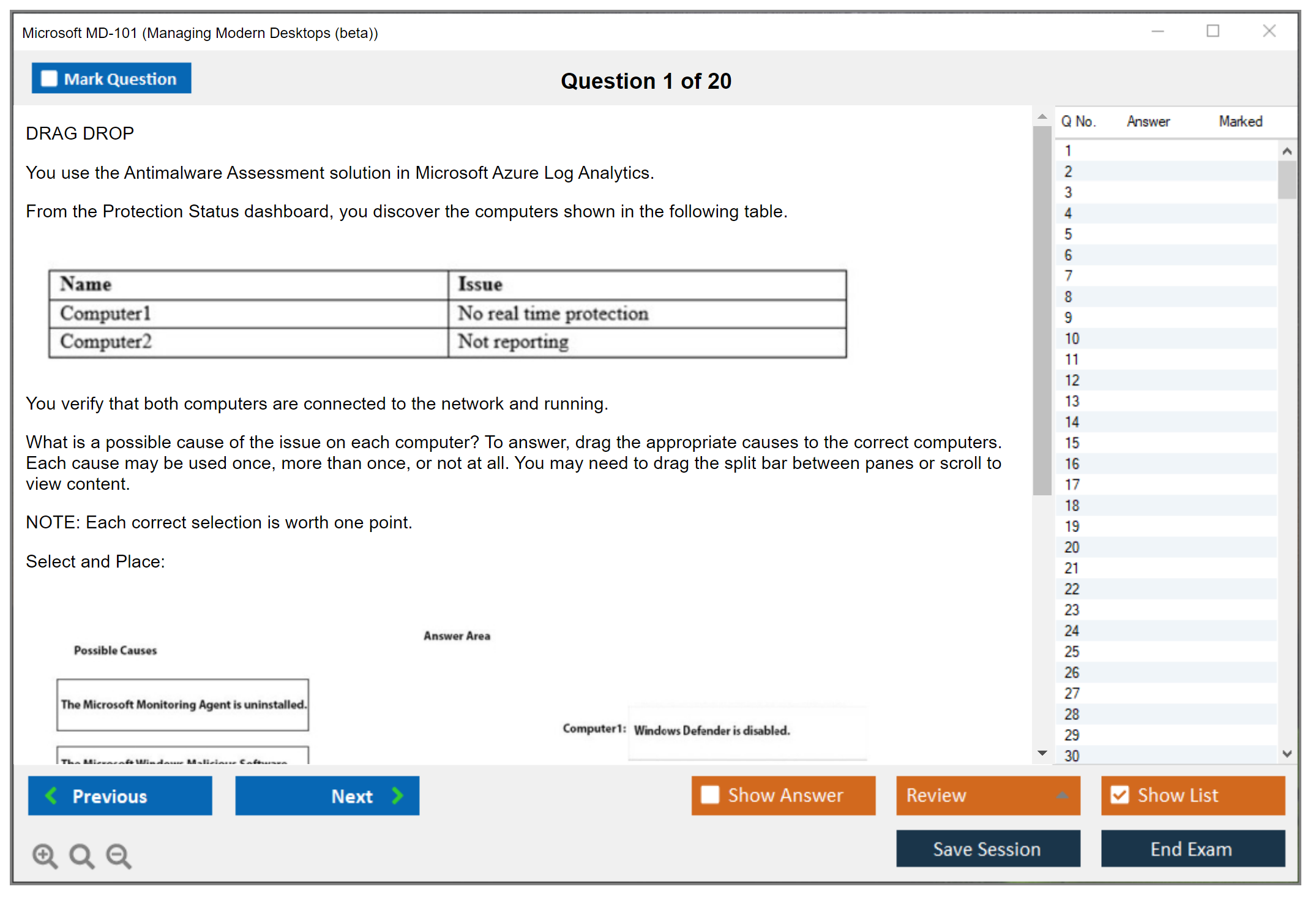Expand the Review dropdown arrow
Image resolution: width=1316 pixels, height=900 pixels.
(1063, 795)
